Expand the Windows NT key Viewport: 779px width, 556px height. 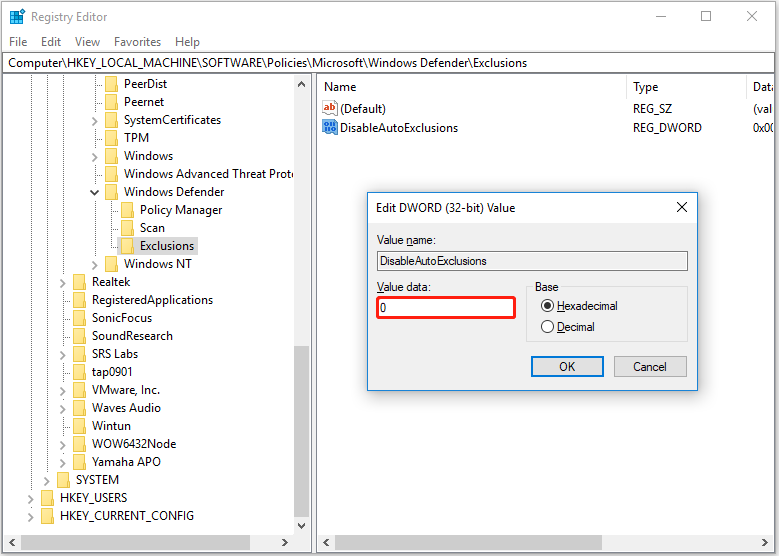point(95,264)
